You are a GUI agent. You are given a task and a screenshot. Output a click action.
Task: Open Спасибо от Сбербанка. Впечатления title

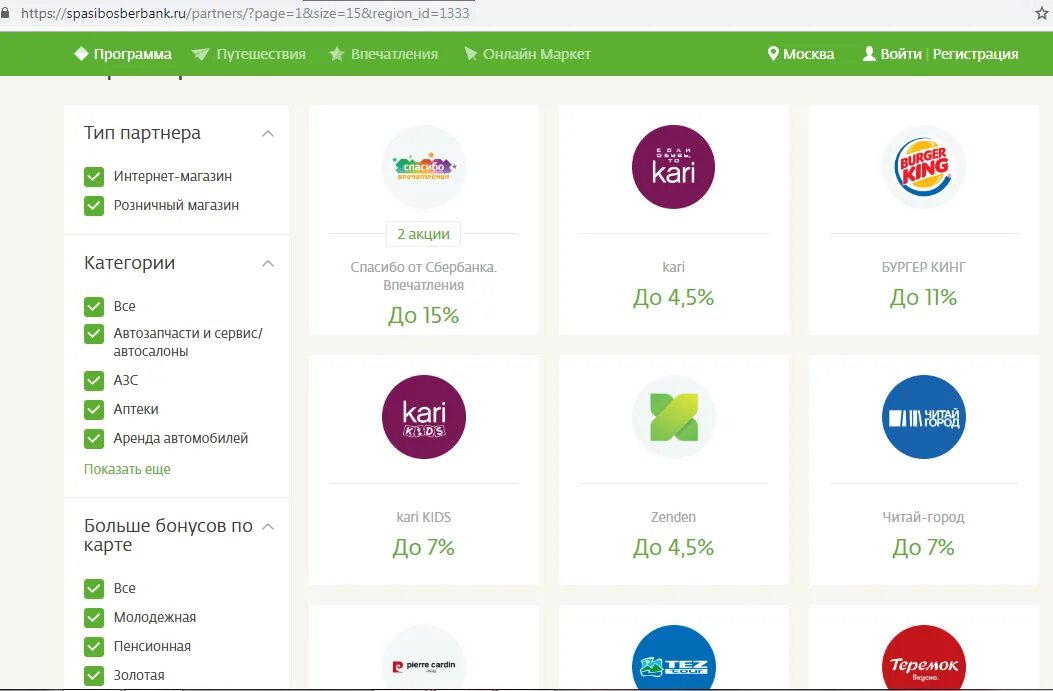tap(424, 276)
